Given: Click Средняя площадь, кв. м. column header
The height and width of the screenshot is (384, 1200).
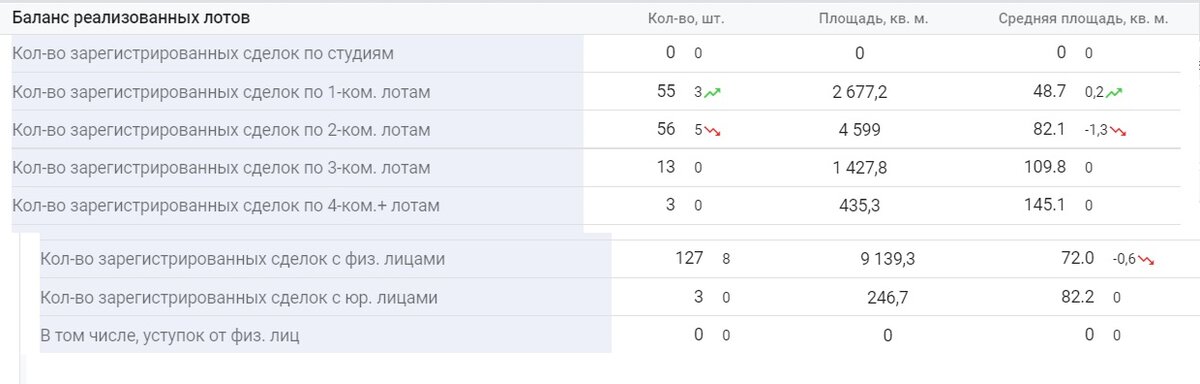Looking at the screenshot, I should coord(1083,19).
